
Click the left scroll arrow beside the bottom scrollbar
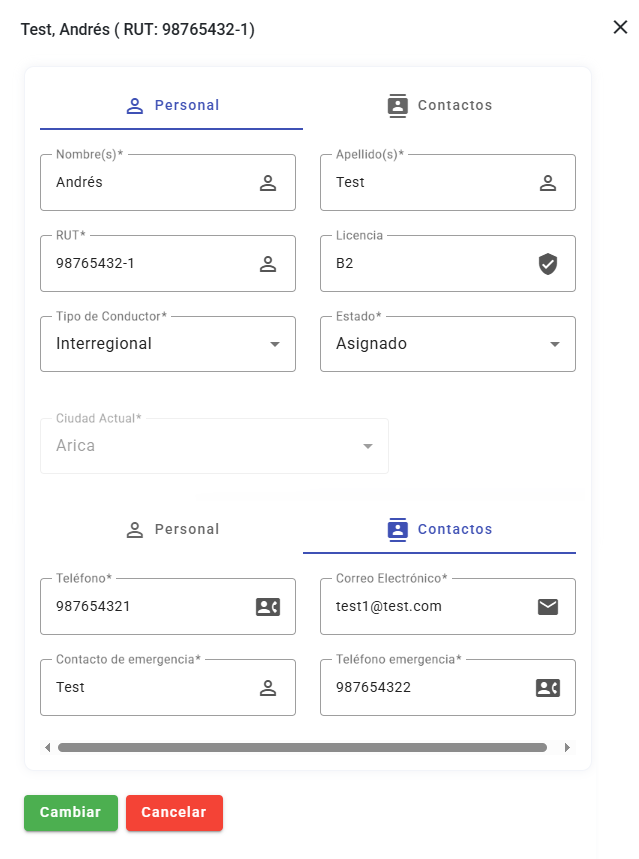(x=47, y=746)
